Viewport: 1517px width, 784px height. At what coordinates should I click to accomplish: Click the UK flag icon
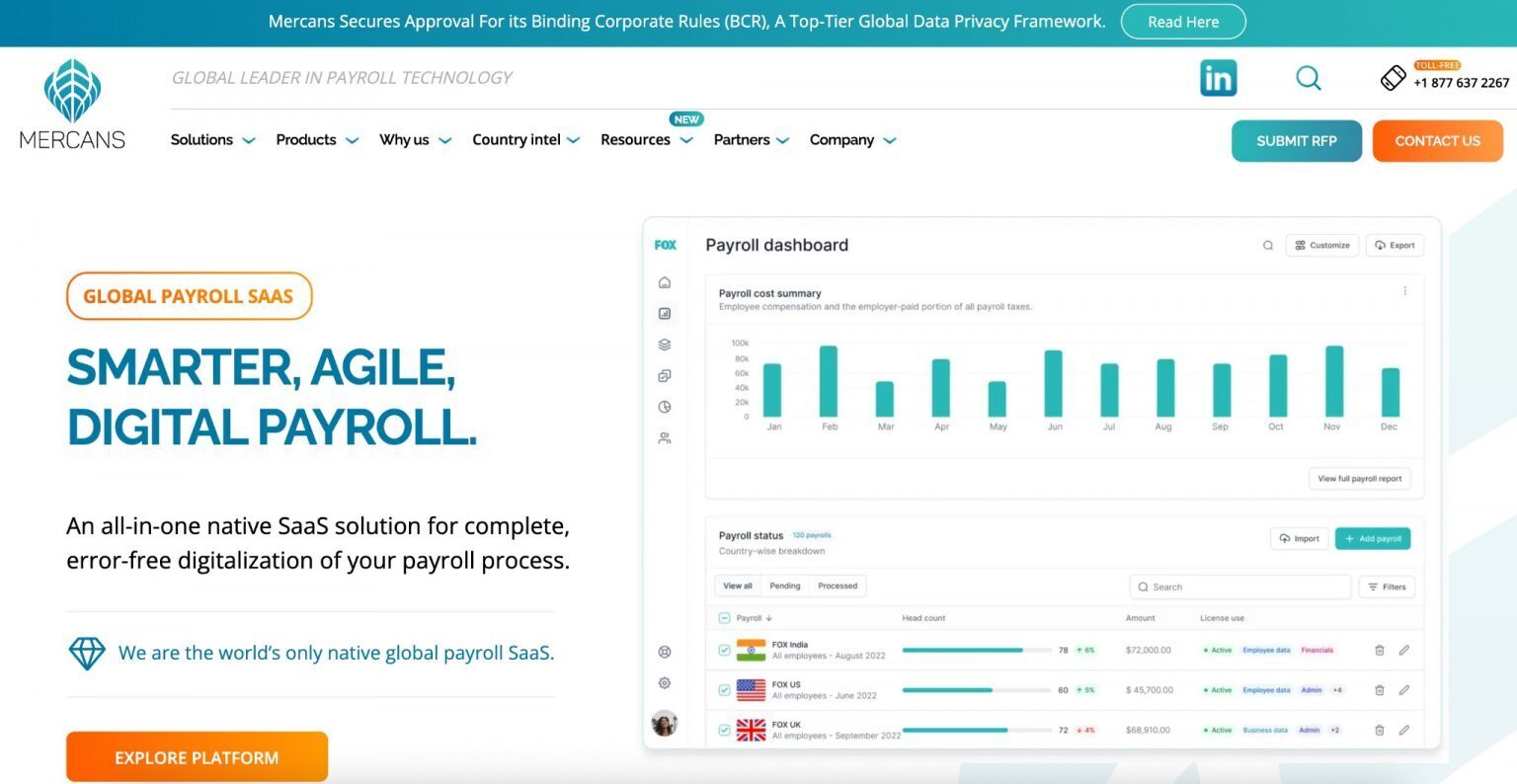click(752, 730)
